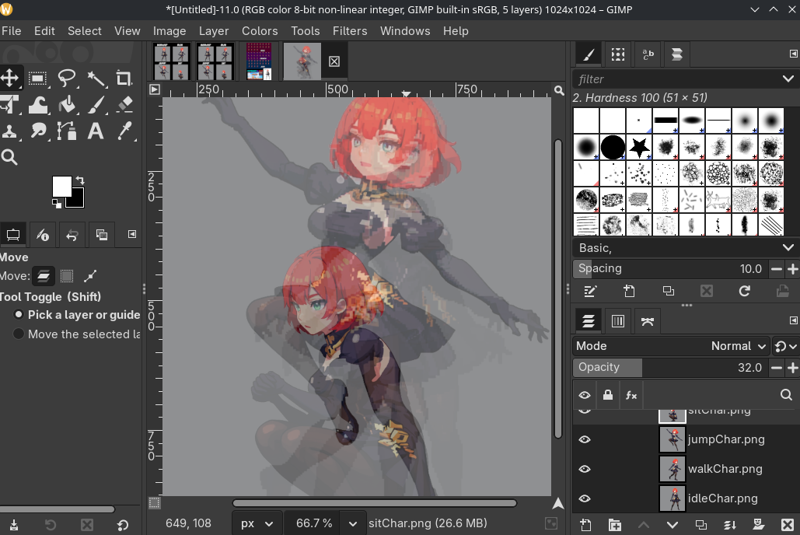Select the Warp Transform tool
800x535 pixels.
[x=38, y=105]
